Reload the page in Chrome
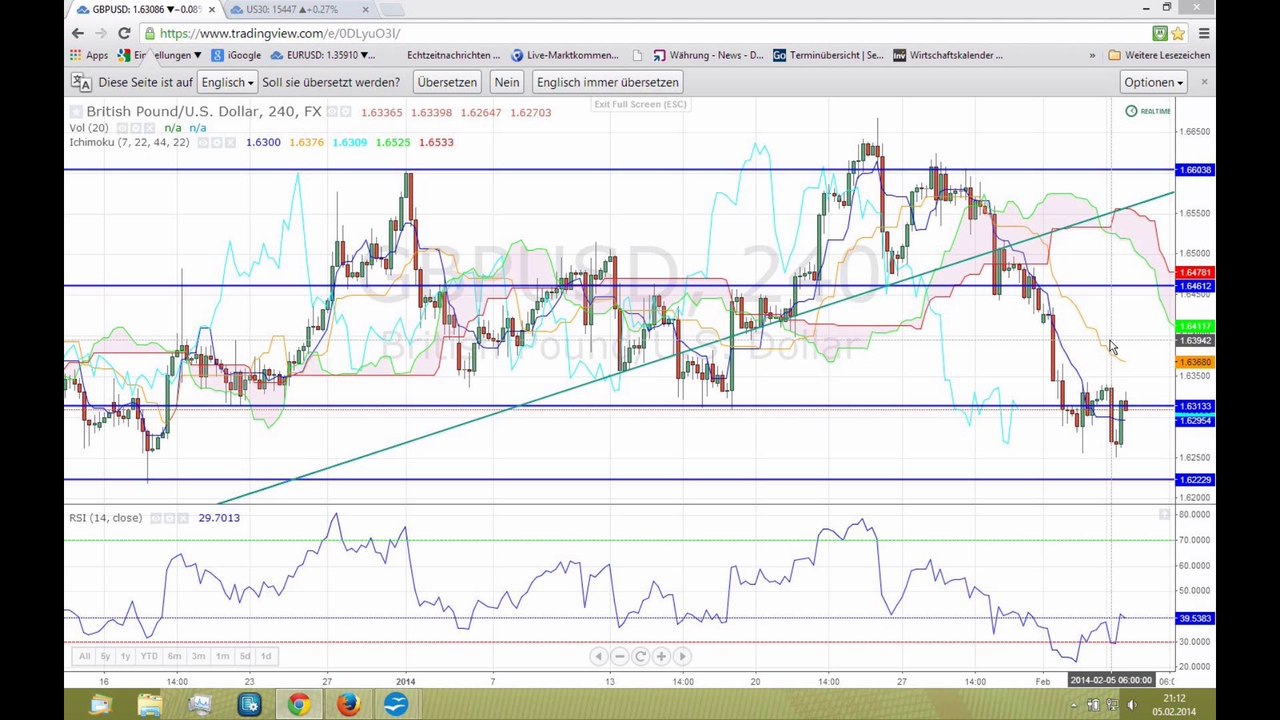The image size is (1280, 720). 124,33
